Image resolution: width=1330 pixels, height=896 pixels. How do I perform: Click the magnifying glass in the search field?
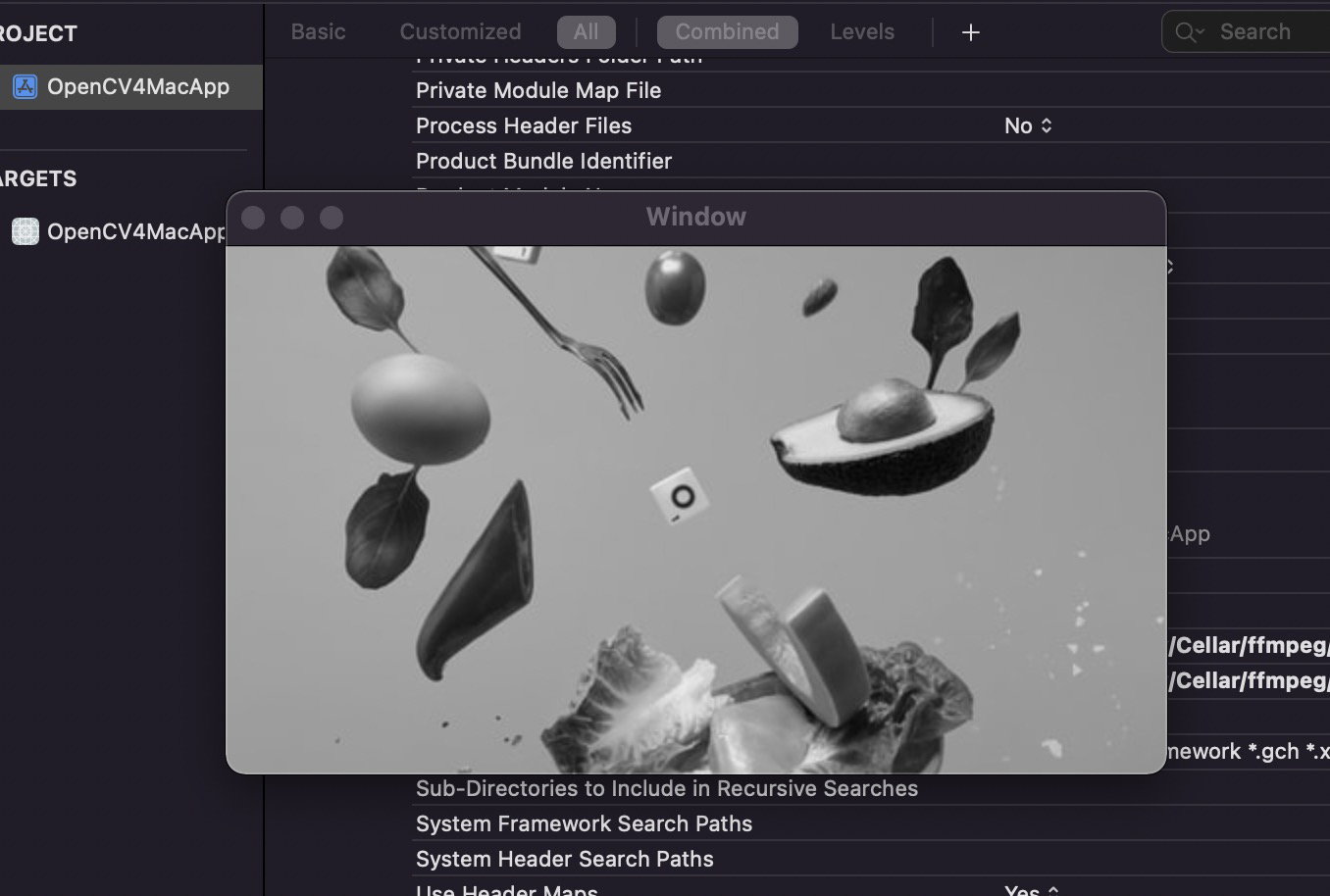[1186, 30]
